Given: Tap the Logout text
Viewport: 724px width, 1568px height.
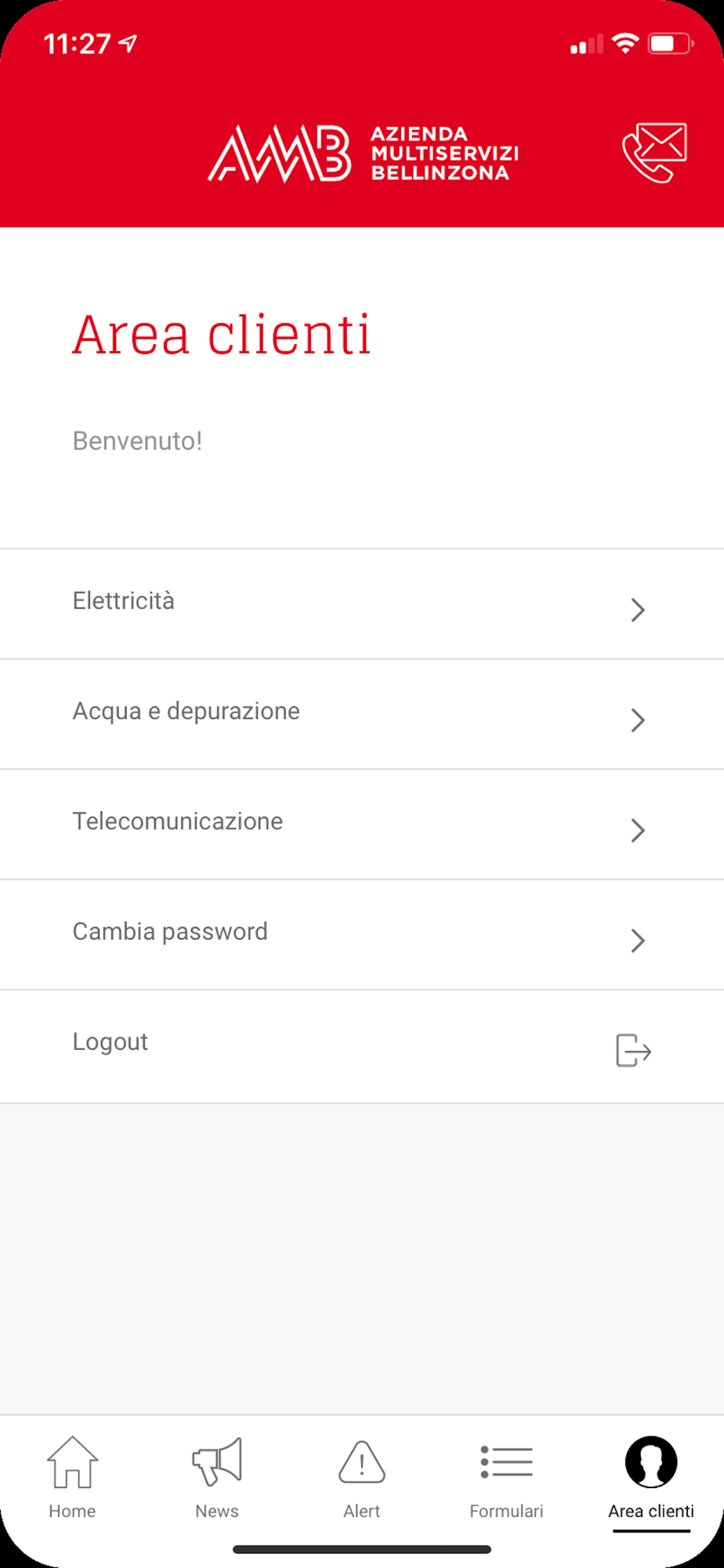Looking at the screenshot, I should (x=110, y=1043).
